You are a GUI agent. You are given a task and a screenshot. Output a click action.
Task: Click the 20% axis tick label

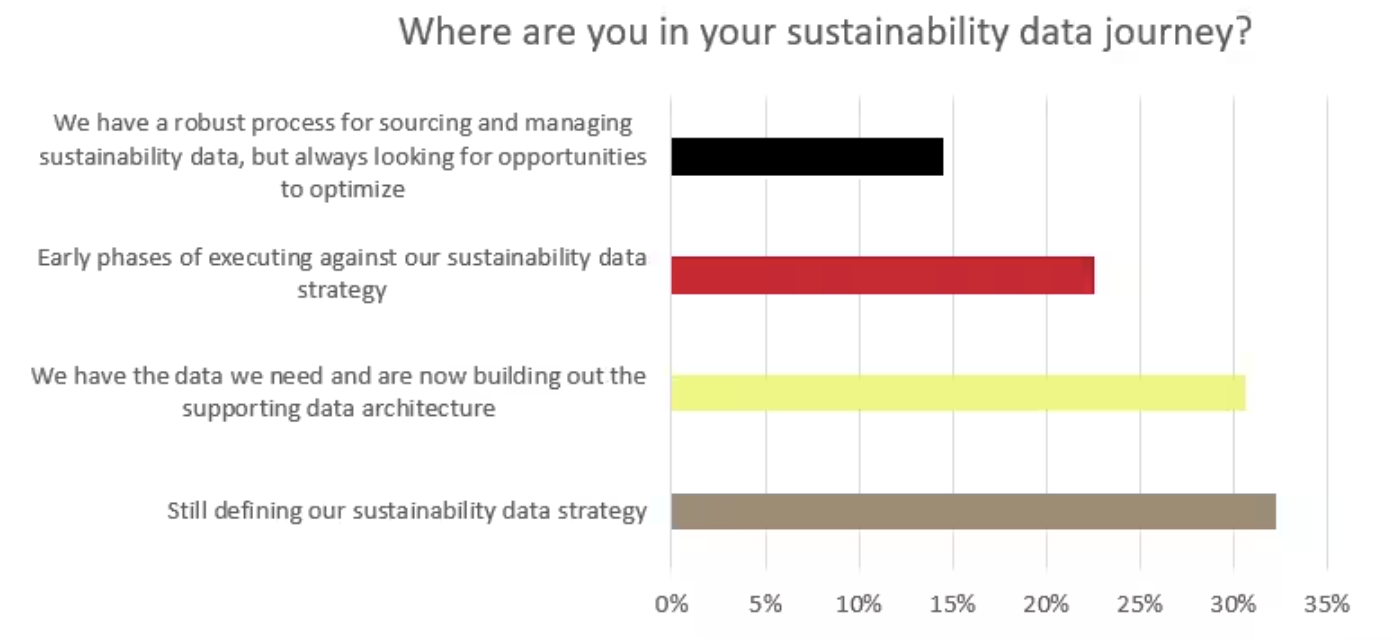point(1046,604)
